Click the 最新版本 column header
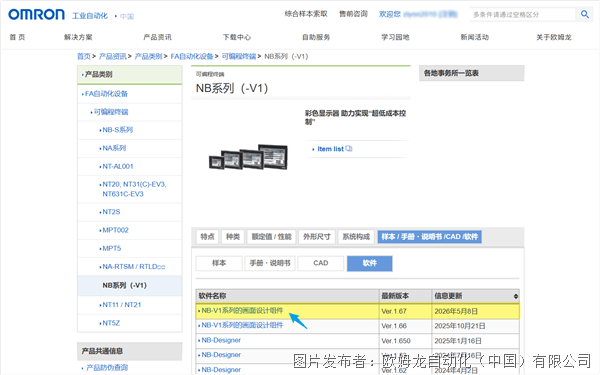This screenshot has height=375, width=600. click(405, 296)
